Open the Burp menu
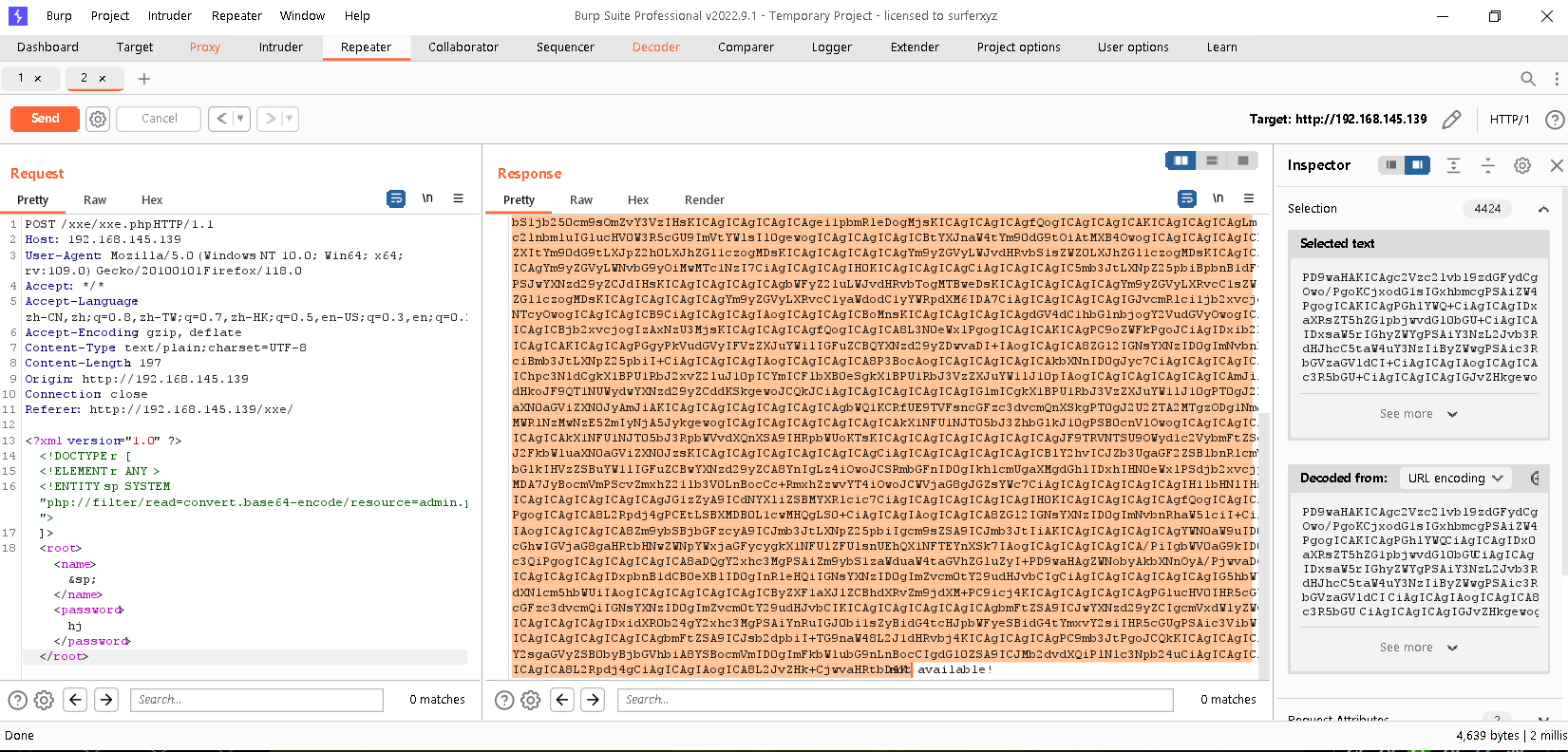The height and width of the screenshot is (752, 1568). click(x=59, y=16)
